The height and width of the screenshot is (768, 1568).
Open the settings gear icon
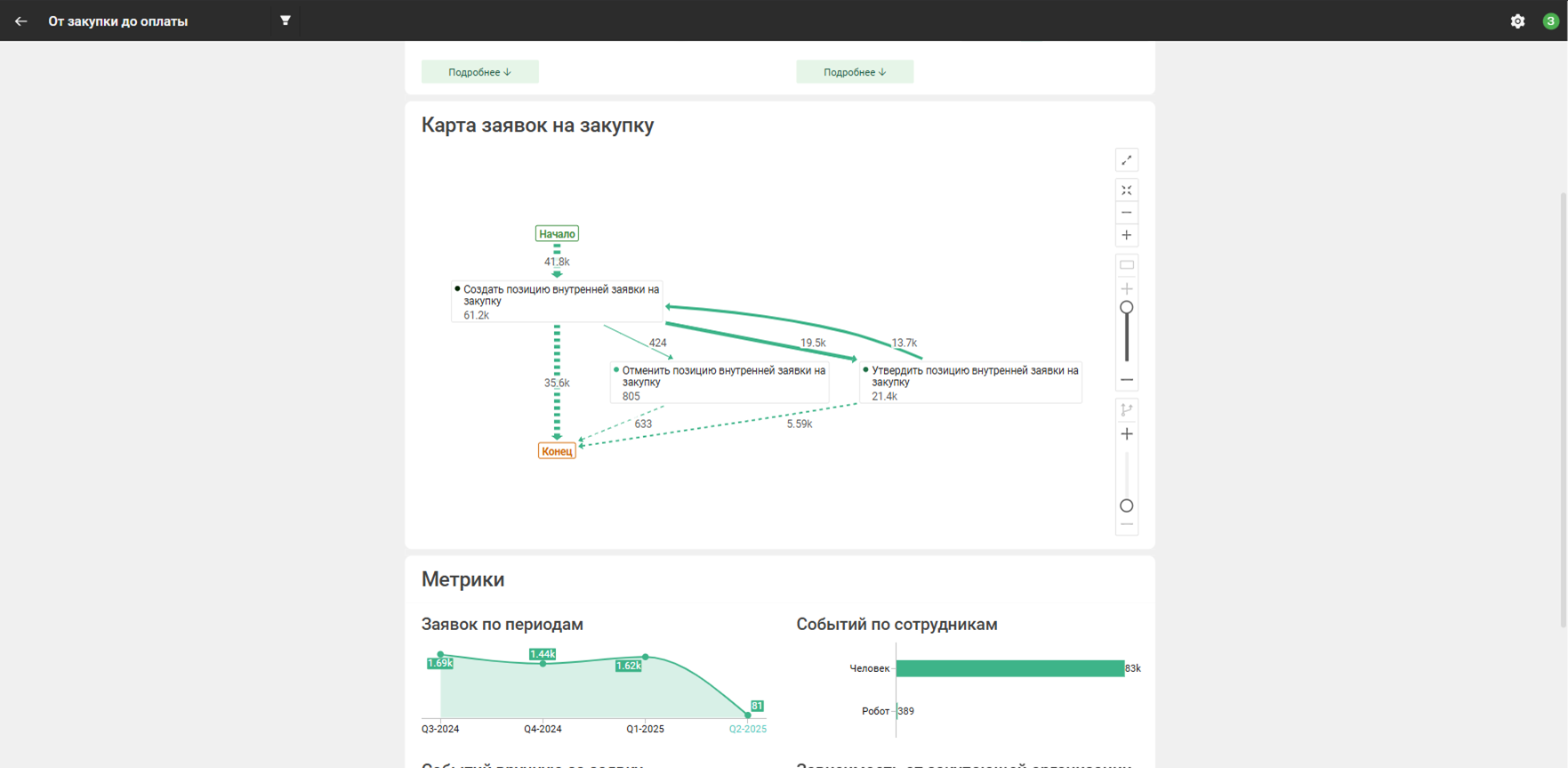pyautogui.click(x=1517, y=21)
